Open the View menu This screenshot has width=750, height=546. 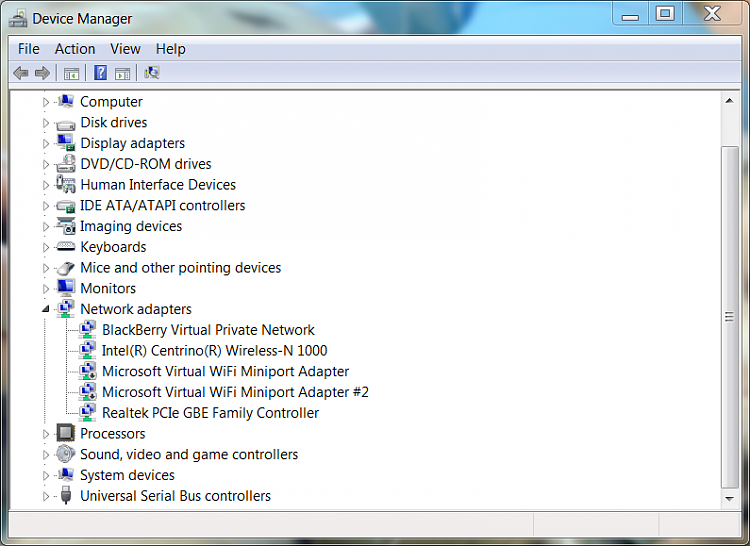[x=125, y=49]
